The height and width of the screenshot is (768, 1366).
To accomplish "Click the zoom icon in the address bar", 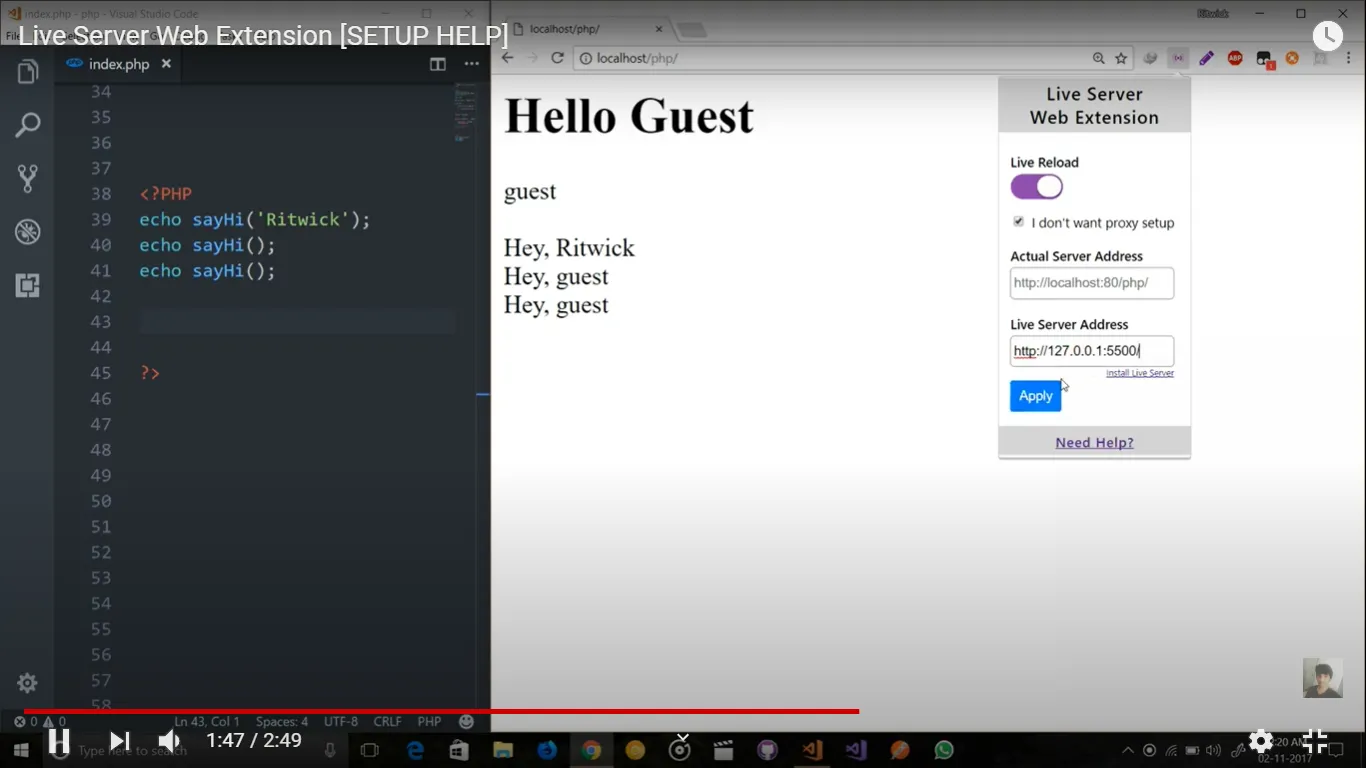I will click(1099, 58).
